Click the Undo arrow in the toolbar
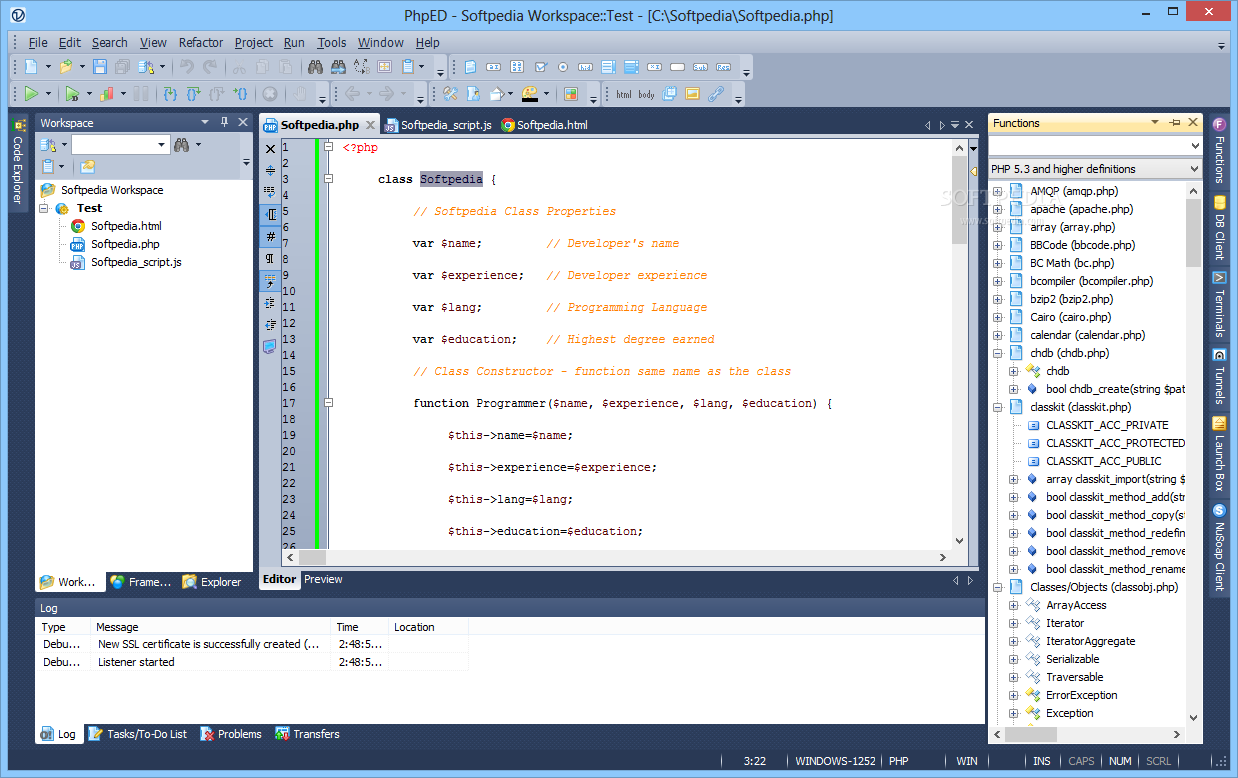This screenshot has height=778, width=1238. click(186, 67)
